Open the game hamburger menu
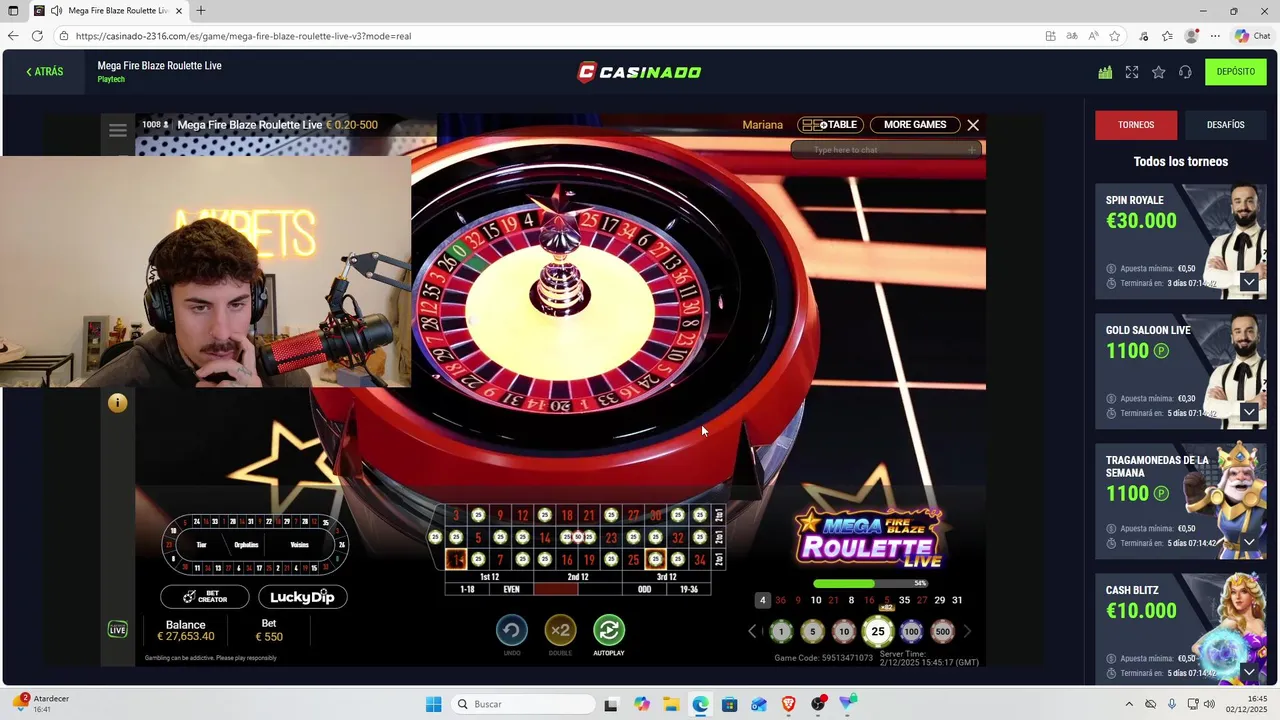This screenshot has width=1280, height=720. point(118,130)
